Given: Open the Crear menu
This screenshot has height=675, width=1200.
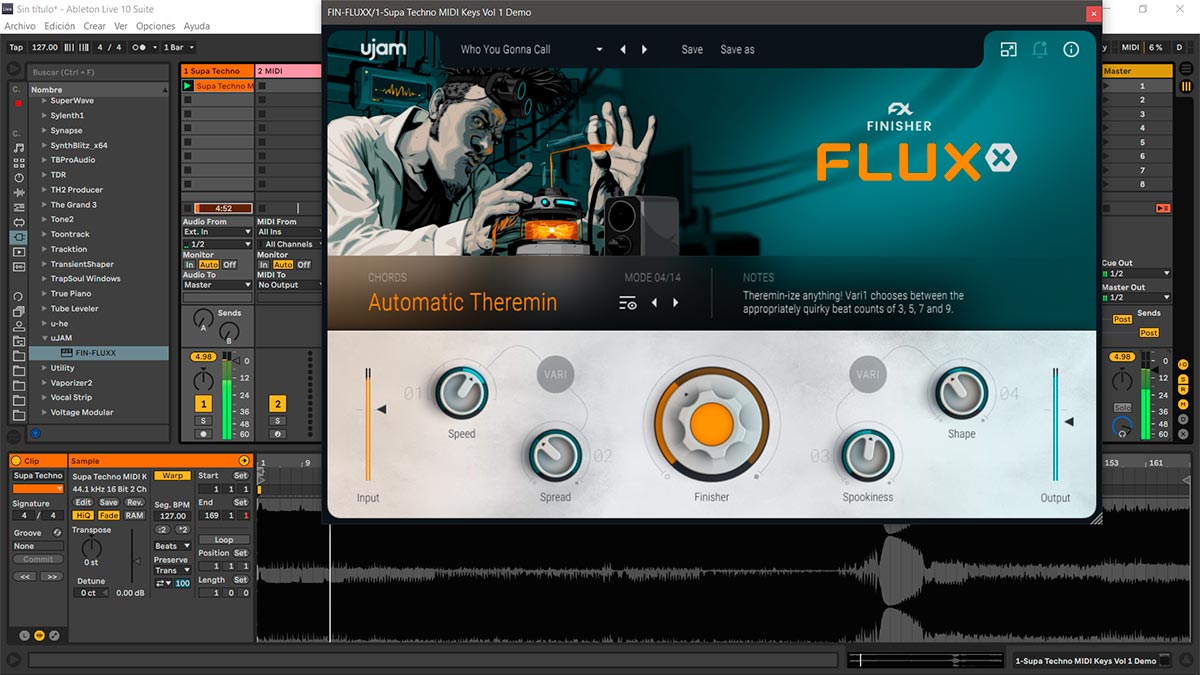Looking at the screenshot, I should tap(95, 26).
